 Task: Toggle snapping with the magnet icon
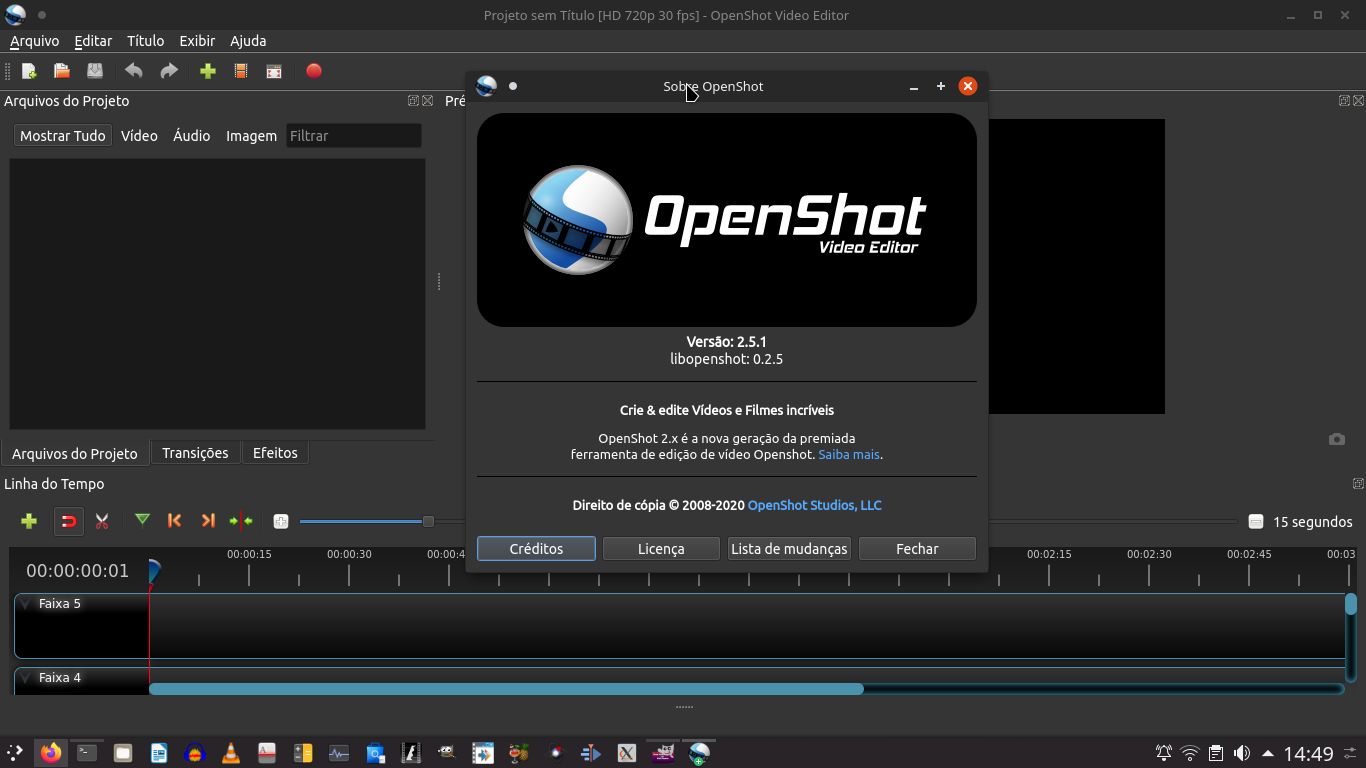pyautogui.click(x=68, y=521)
